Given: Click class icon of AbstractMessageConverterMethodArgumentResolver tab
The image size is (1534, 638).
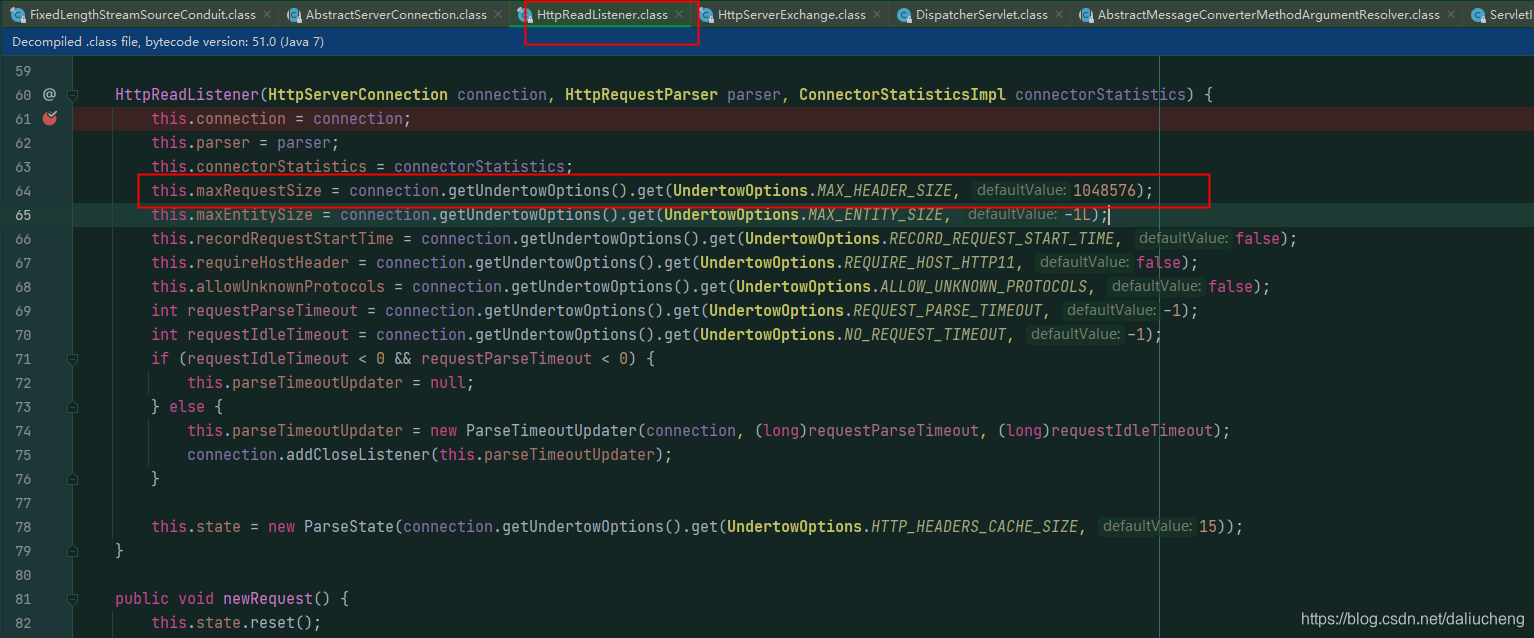Looking at the screenshot, I should [1086, 15].
